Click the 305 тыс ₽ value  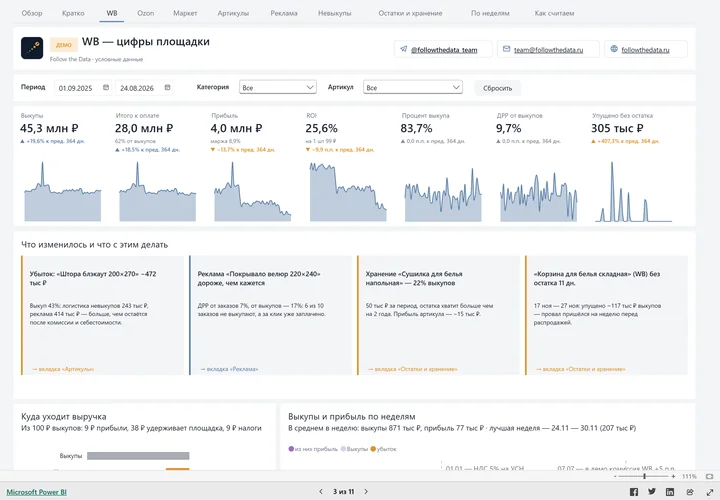coord(617,128)
